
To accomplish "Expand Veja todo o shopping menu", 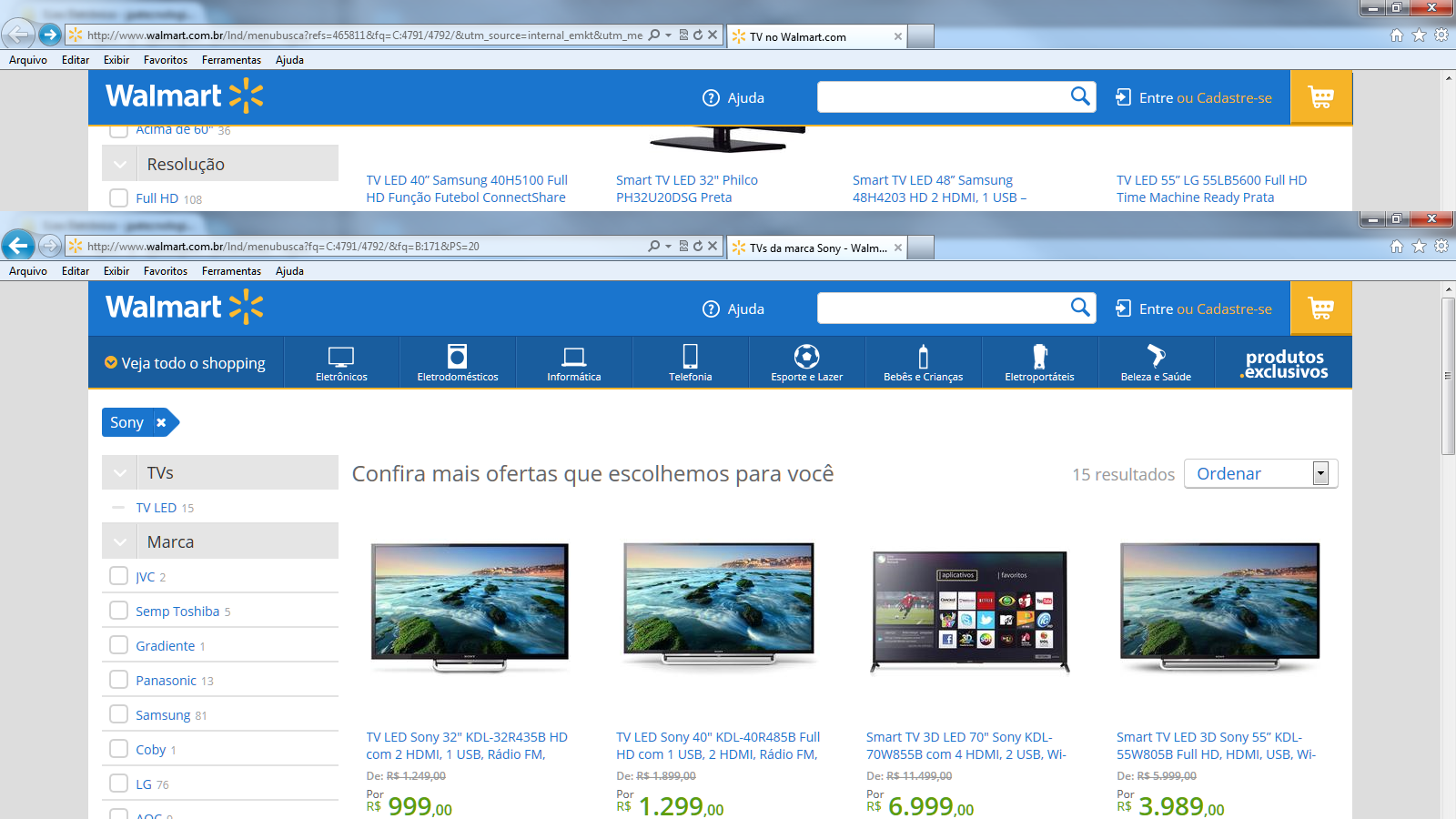I will 185,363.
